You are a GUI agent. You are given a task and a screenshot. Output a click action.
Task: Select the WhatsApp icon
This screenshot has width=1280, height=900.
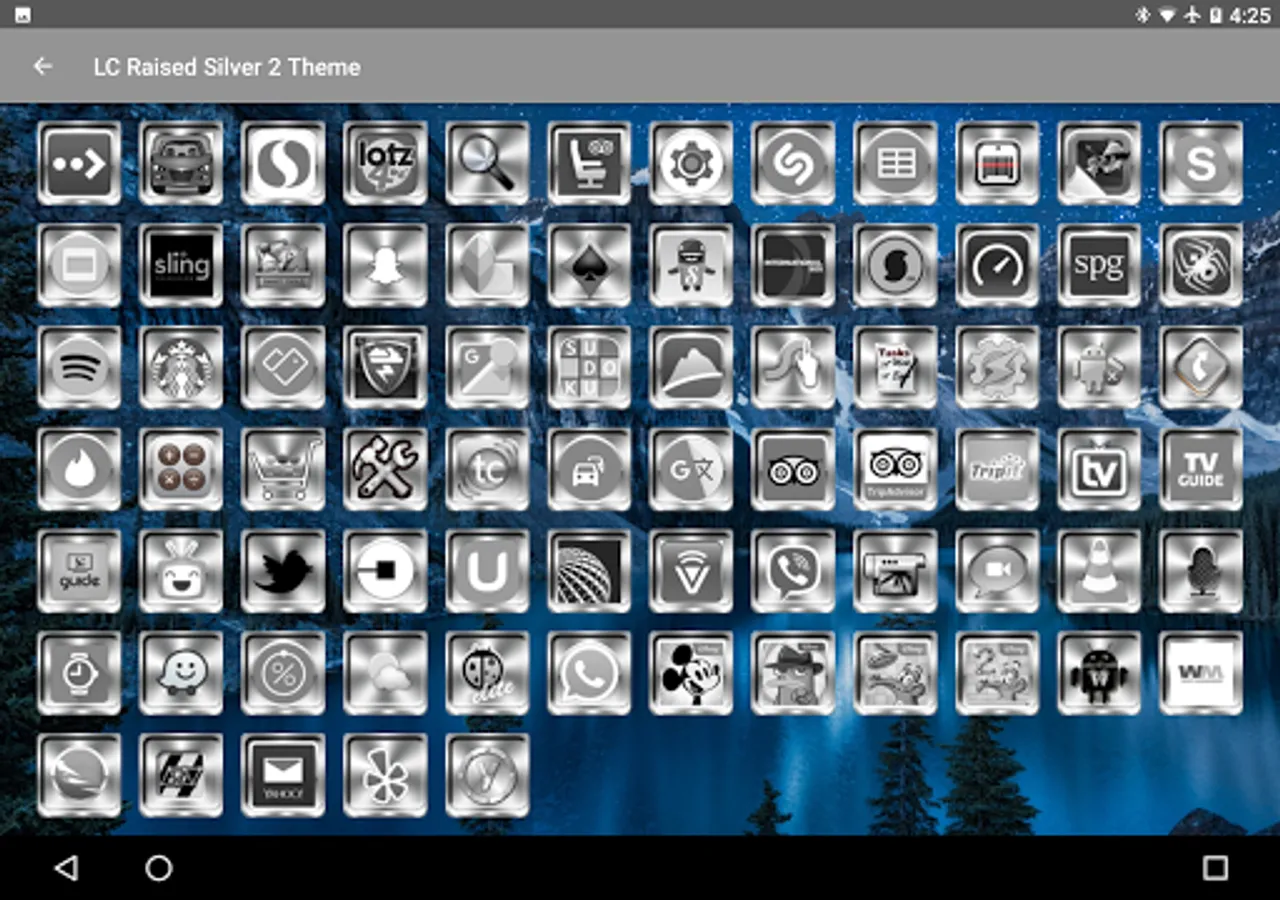tap(589, 673)
